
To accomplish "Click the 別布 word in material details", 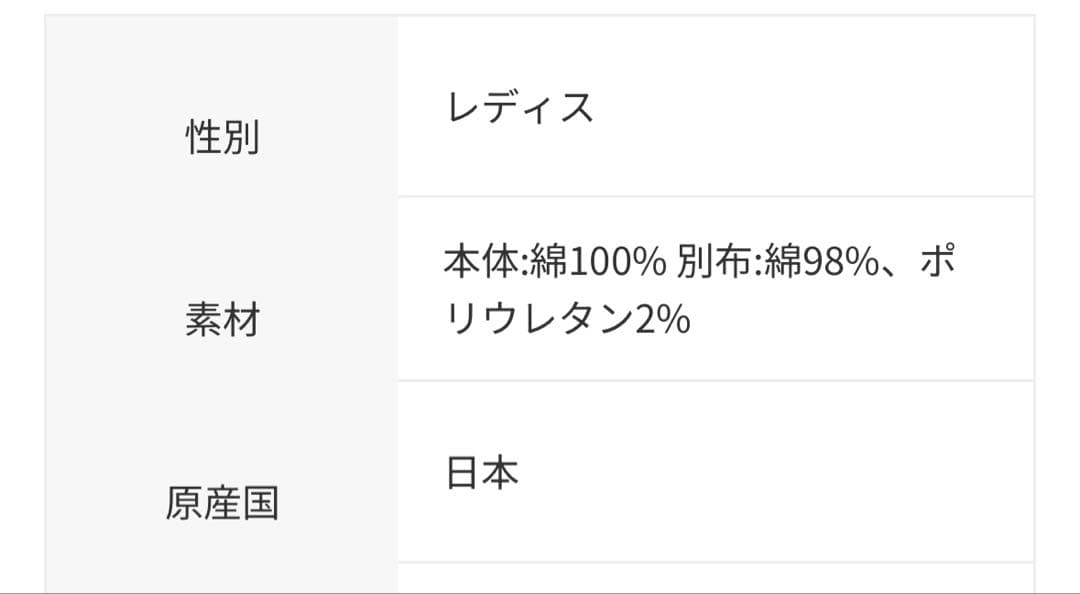I will (x=713, y=263).
